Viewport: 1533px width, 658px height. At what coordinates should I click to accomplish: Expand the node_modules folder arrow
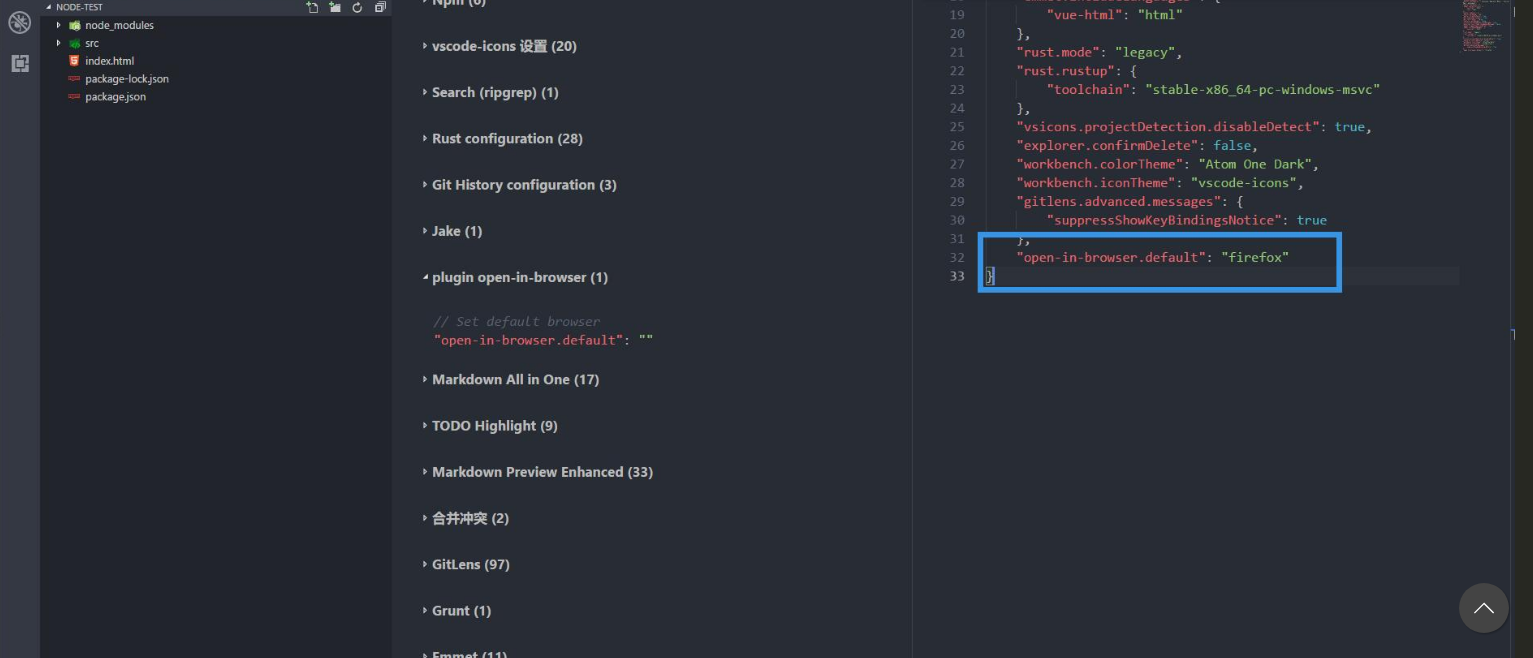(x=59, y=25)
